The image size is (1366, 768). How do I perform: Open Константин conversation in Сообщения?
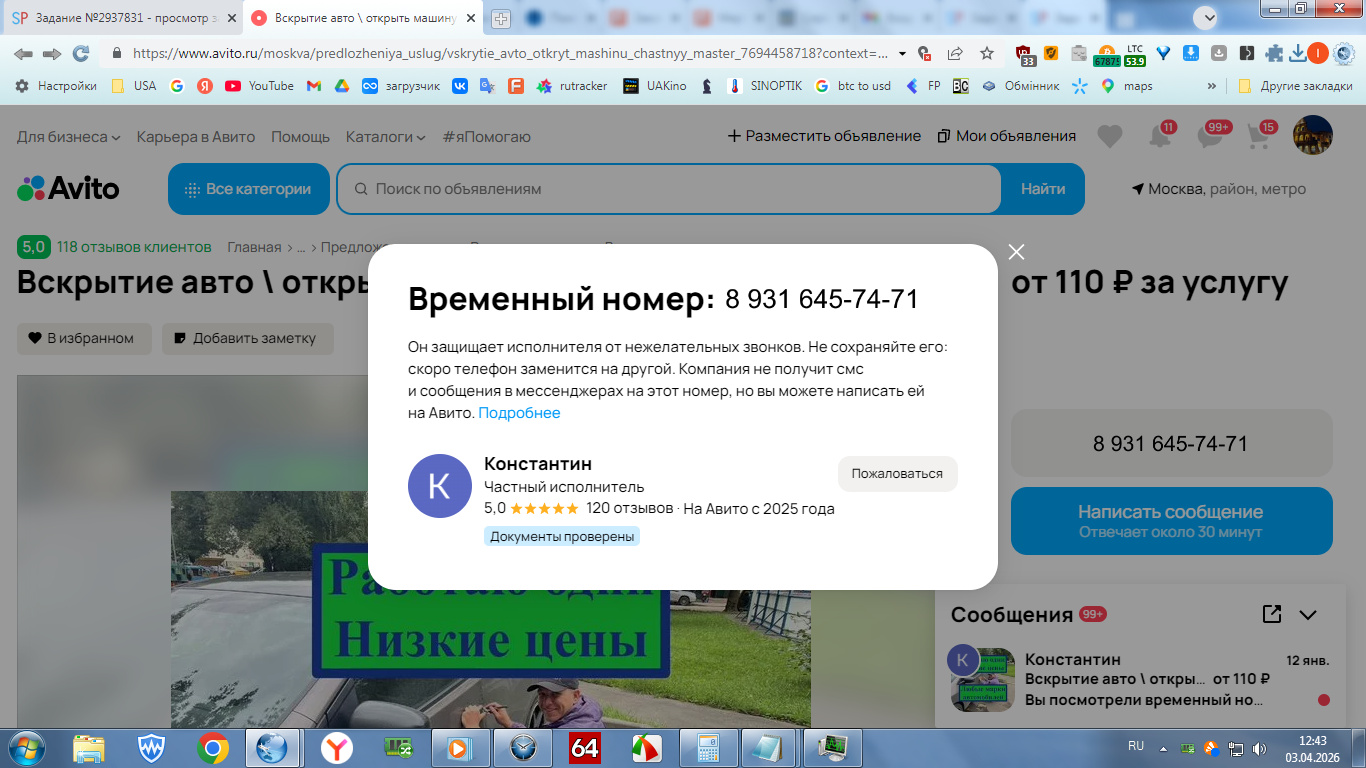1140,680
